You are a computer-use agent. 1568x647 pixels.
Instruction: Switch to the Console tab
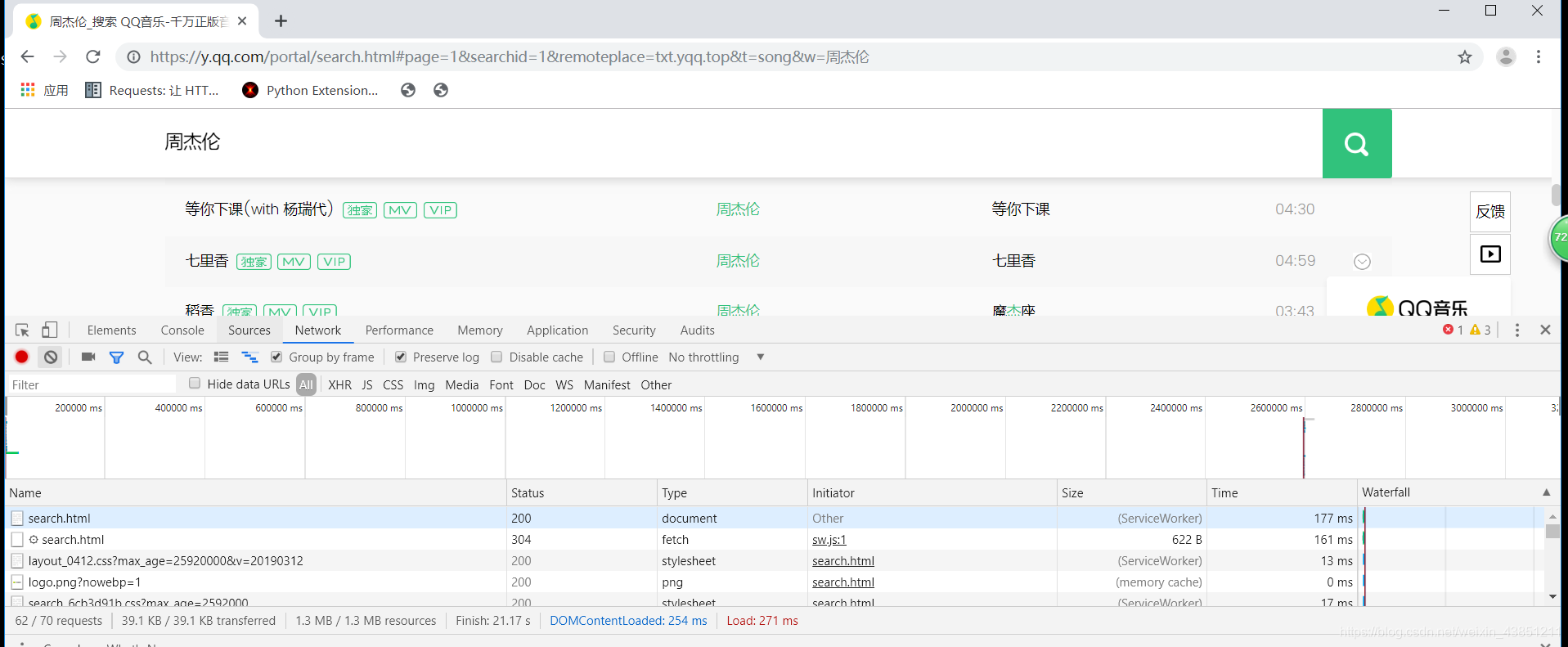tap(182, 330)
